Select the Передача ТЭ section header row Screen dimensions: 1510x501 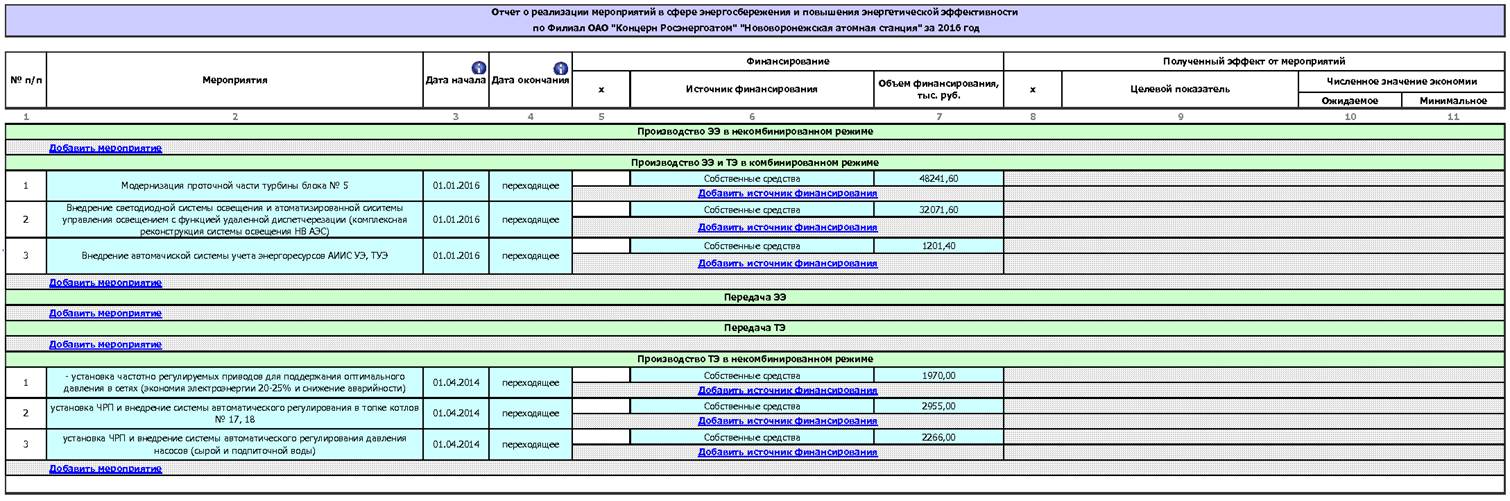[755, 328]
